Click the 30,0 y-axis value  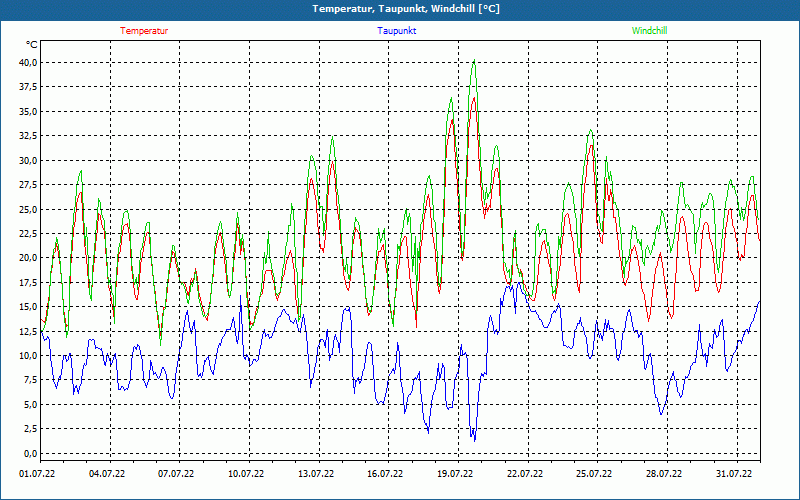tap(28, 161)
